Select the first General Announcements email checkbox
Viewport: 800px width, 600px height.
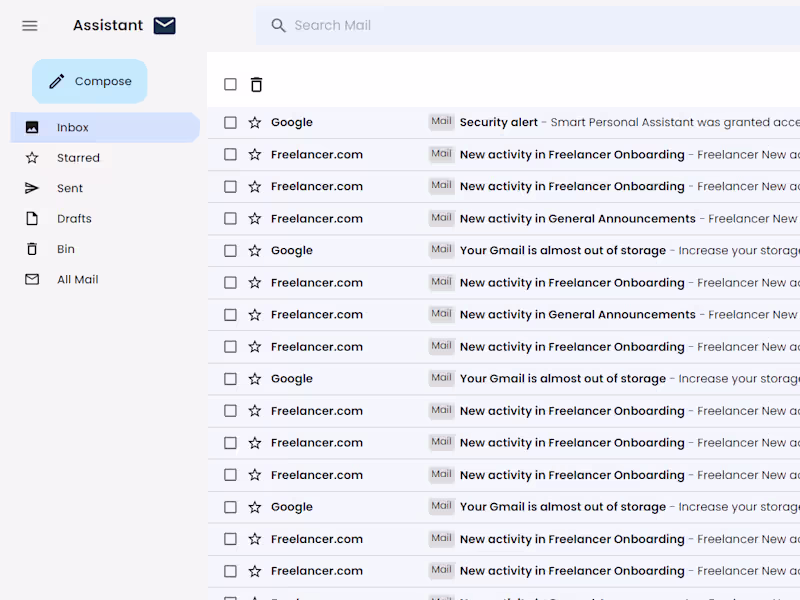230,219
